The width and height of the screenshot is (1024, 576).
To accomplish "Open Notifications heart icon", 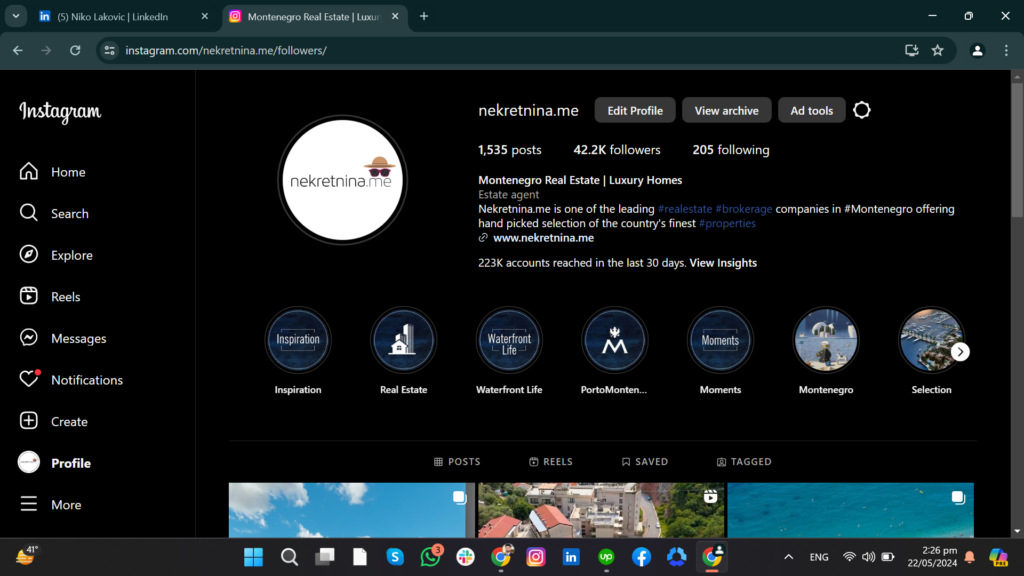I will [x=29, y=379].
